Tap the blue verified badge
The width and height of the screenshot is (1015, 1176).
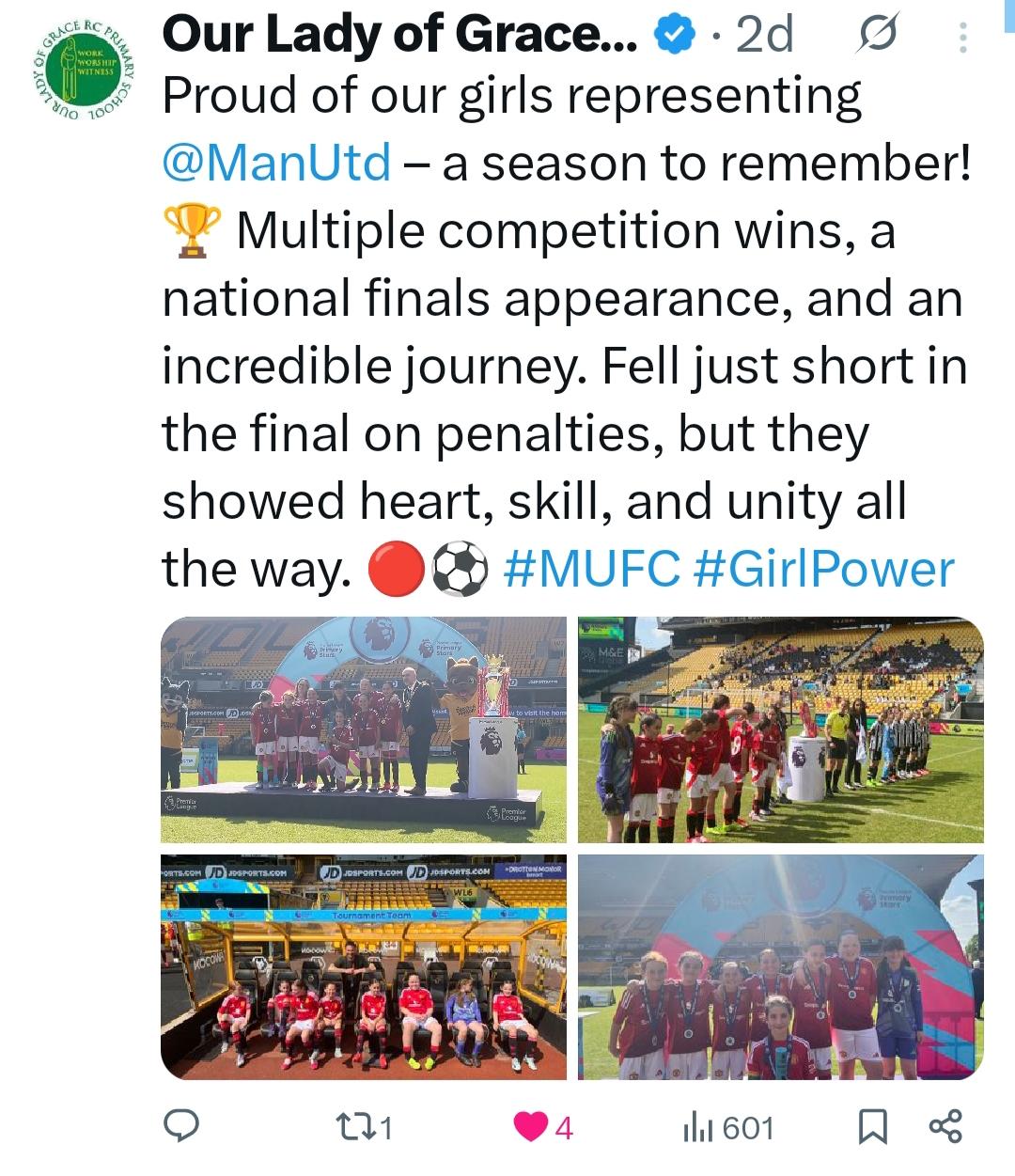[x=673, y=36]
